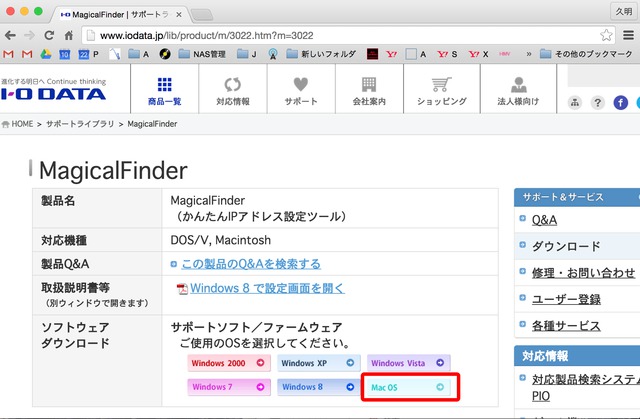Switch to the MagicalFinder browser tab

120,13
